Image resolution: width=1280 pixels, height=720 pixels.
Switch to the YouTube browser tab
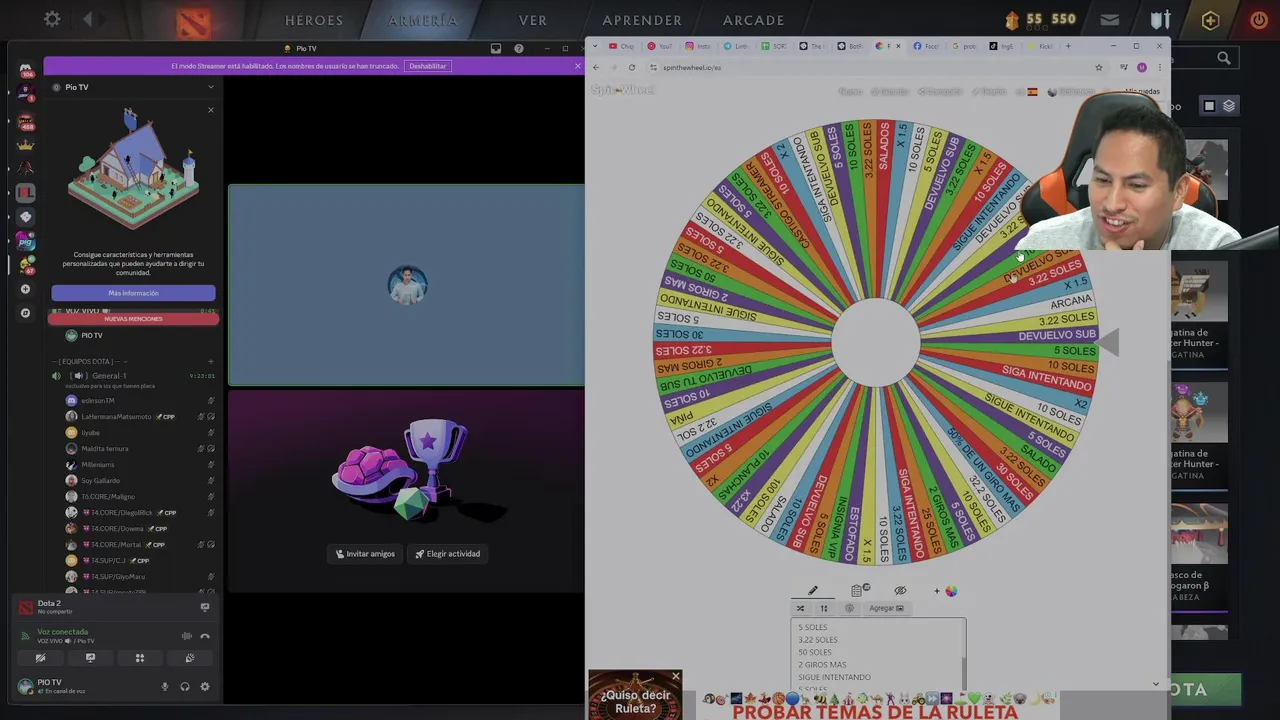(659, 46)
